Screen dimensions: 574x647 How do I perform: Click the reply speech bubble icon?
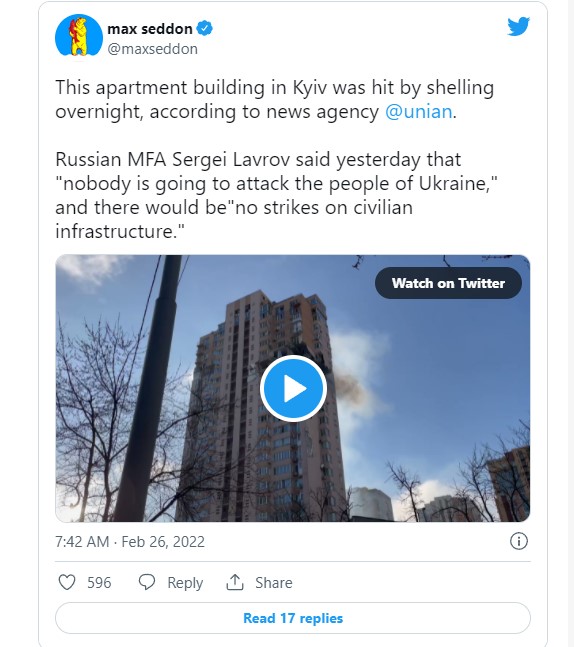(x=146, y=582)
